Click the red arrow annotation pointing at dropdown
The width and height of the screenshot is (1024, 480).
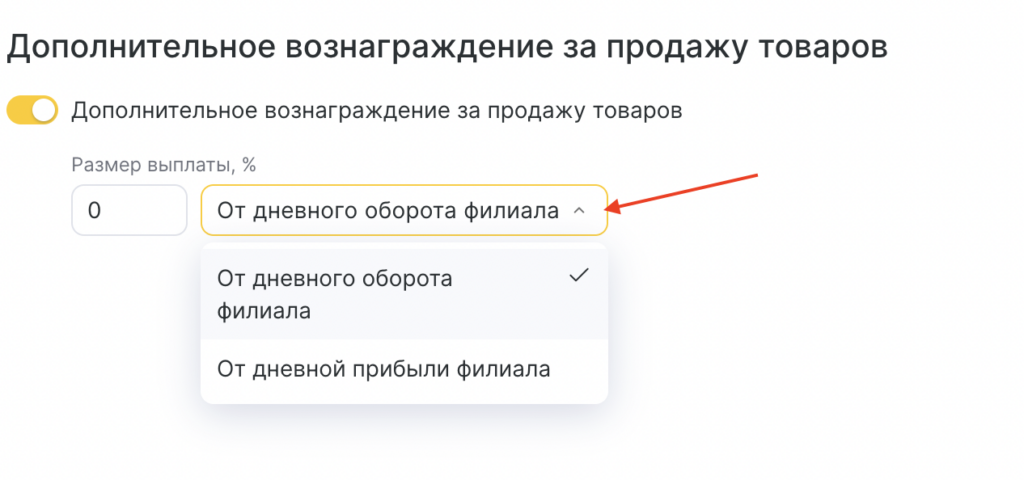[684, 192]
